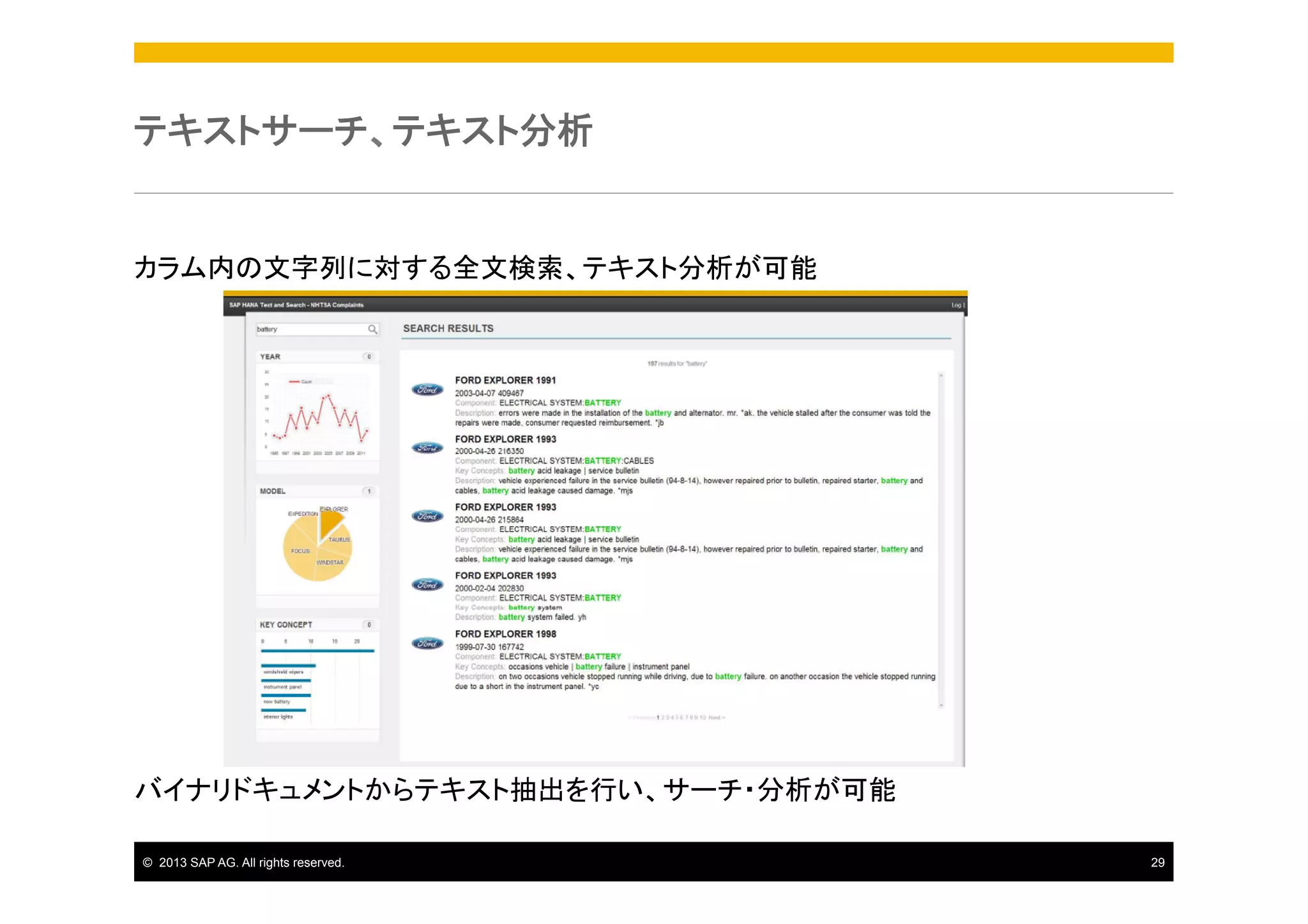Click 'ELECTRICAL SYSTEM:BATTERY:CABLES' component text
The width and height of the screenshot is (1308, 924).
click(576, 461)
